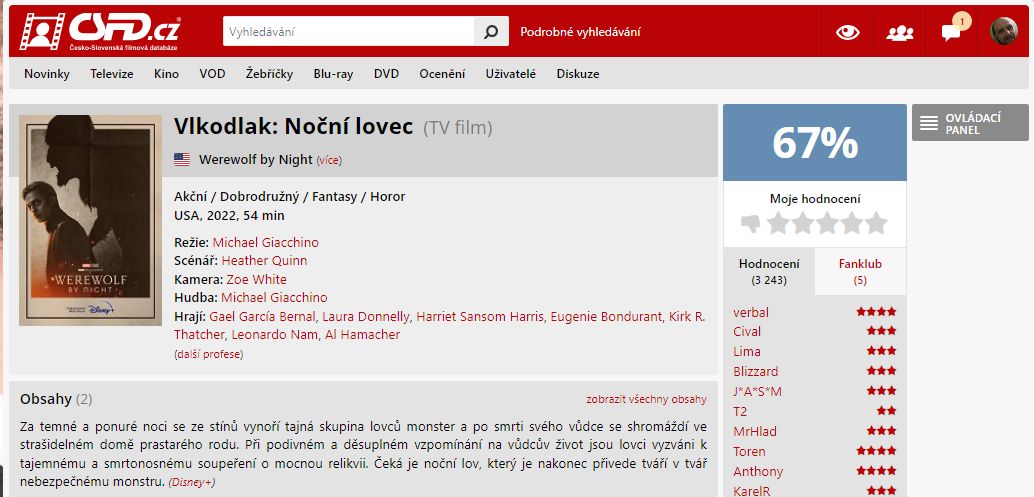Switch to the Fanklub tab
The image size is (1034, 497).
click(861, 272)
